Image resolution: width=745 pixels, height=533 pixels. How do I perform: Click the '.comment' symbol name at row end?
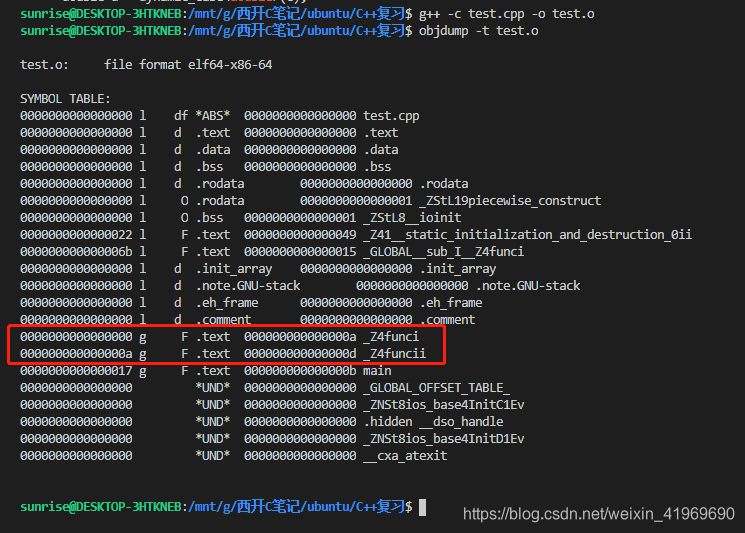tap(447, 320)
